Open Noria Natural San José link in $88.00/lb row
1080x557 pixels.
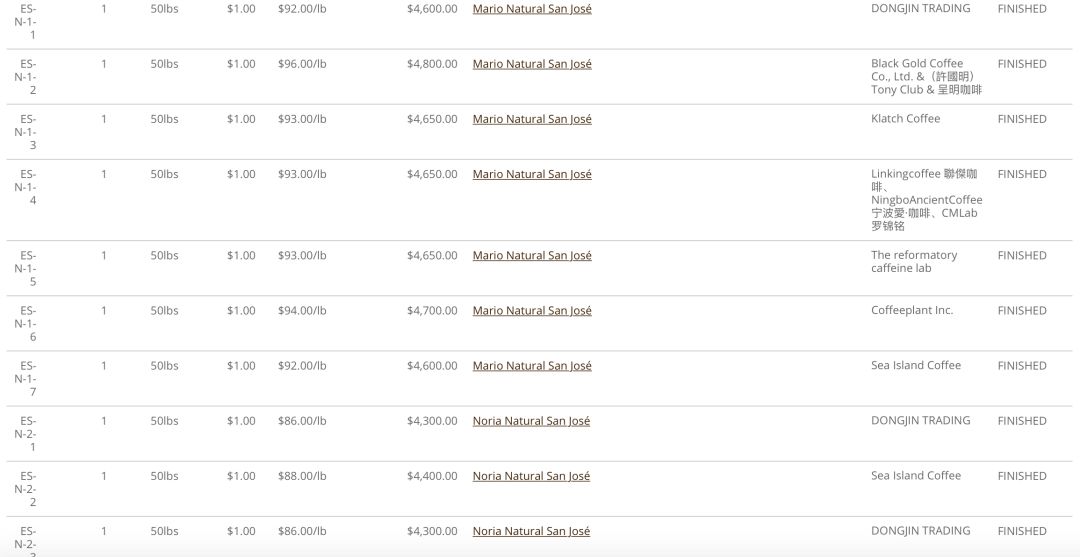pos(531,476)
